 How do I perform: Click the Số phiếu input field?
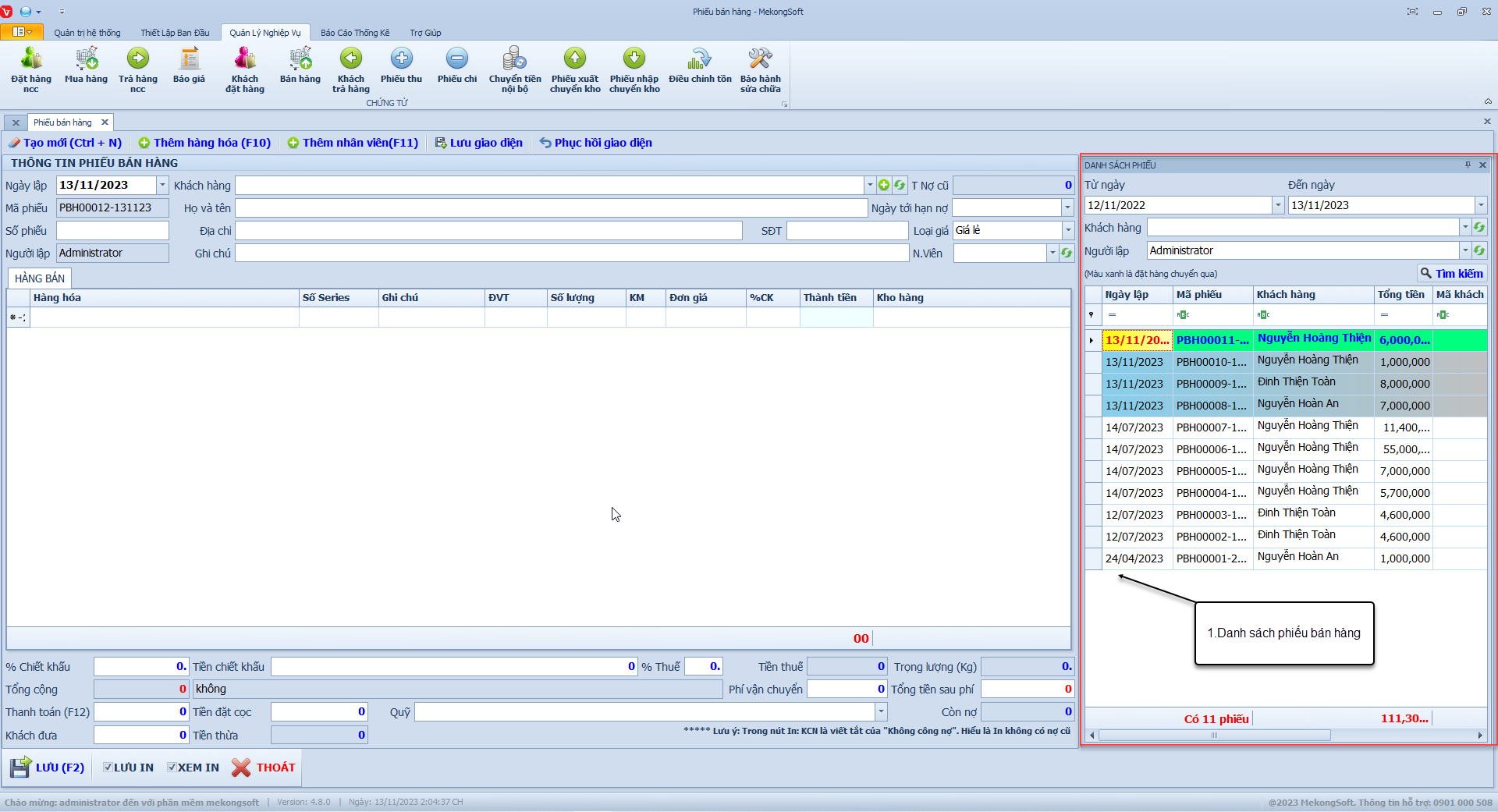click(x=112, y=231)
